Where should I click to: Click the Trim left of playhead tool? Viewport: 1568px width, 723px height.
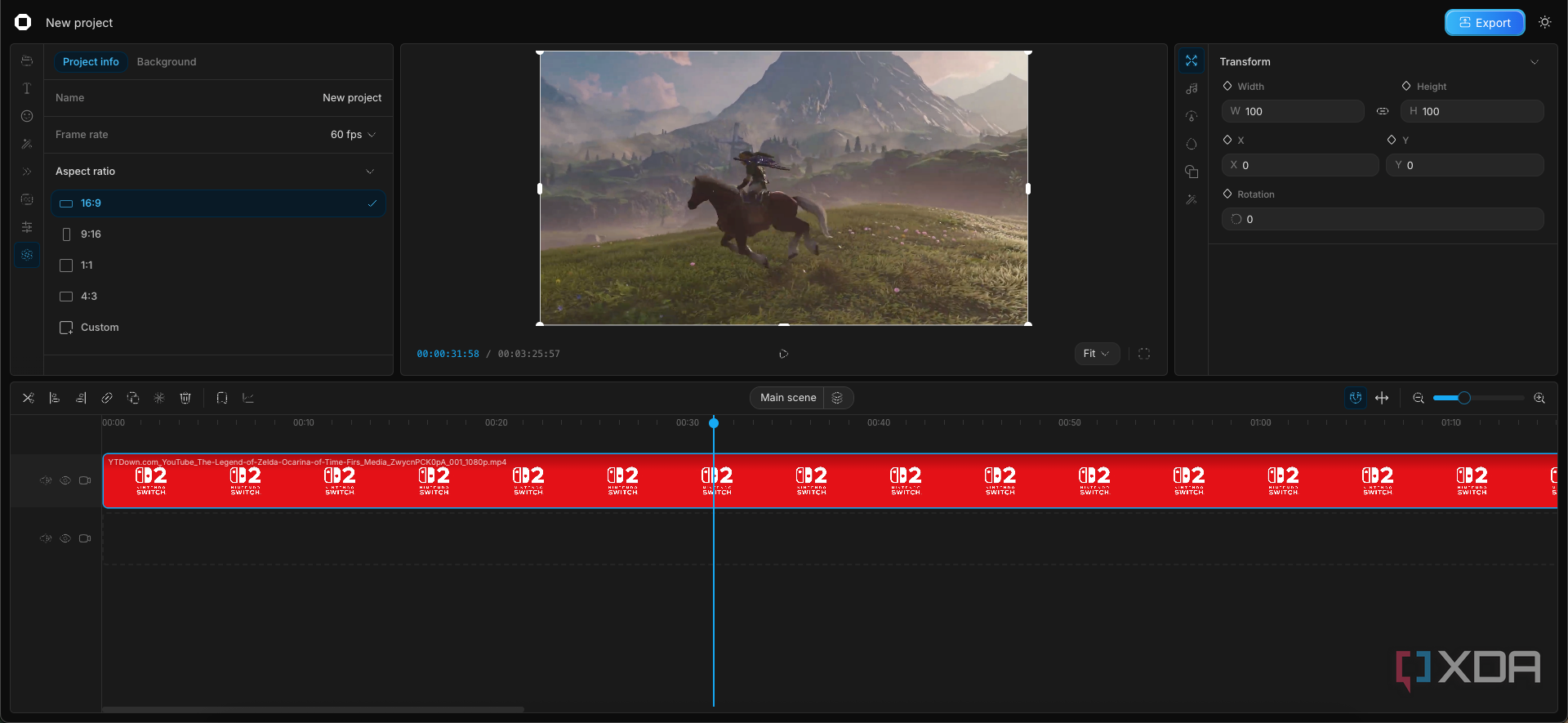click(x=55, y=398)
